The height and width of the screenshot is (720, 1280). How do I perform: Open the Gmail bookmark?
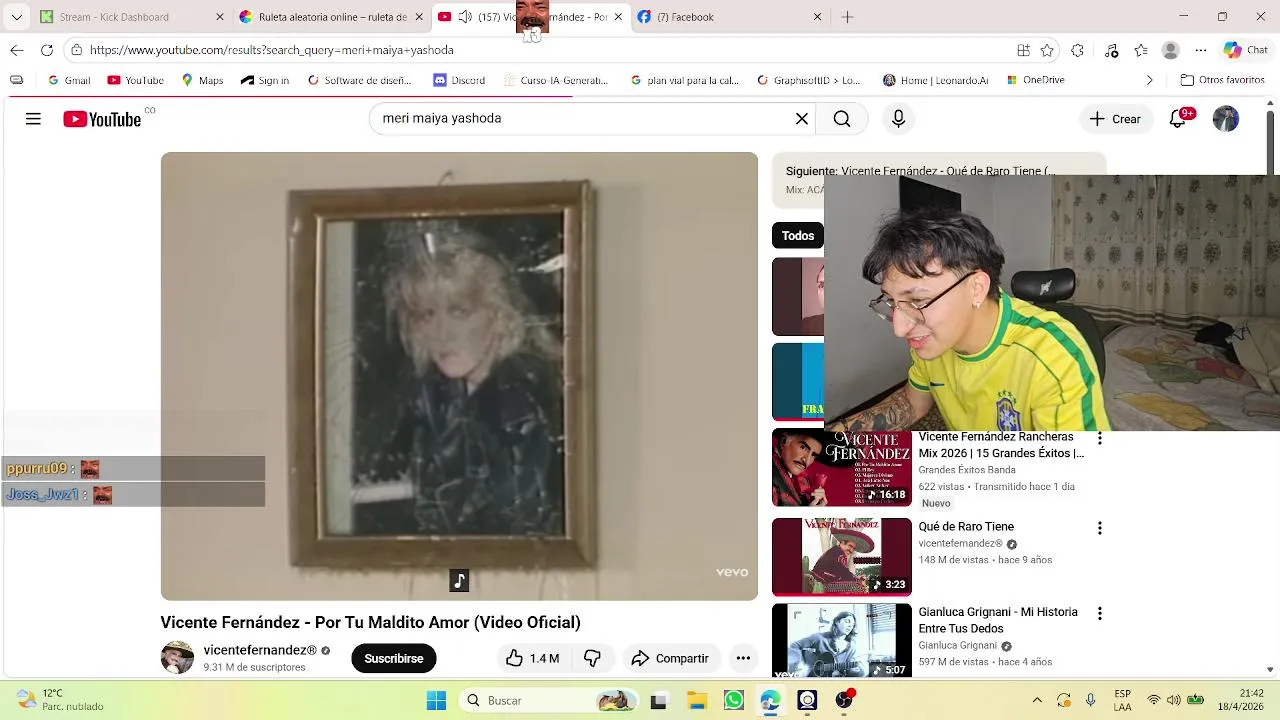[69, 80]
